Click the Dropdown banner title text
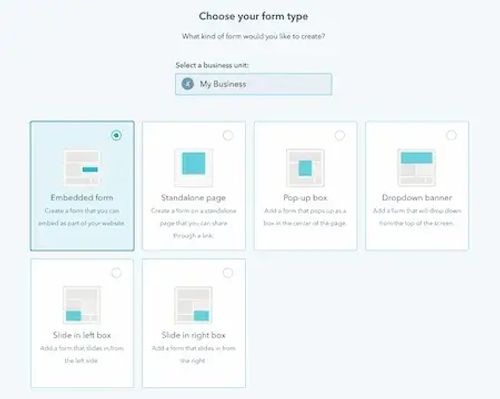Viewport: 500px width, 399px height. [417, 198]
